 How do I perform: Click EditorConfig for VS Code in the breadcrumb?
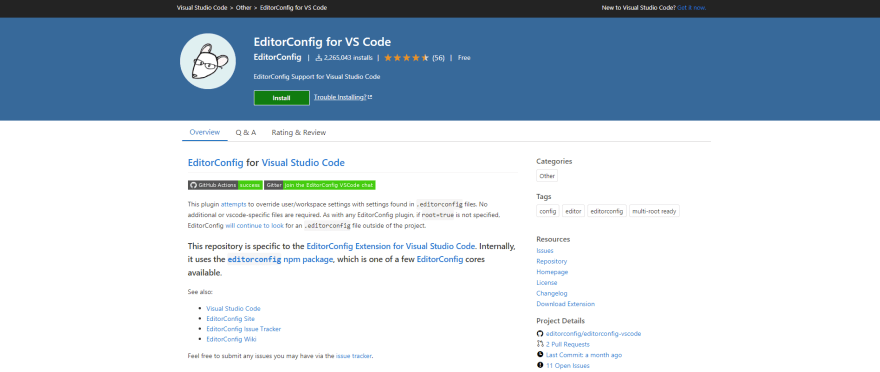(294, 8)
